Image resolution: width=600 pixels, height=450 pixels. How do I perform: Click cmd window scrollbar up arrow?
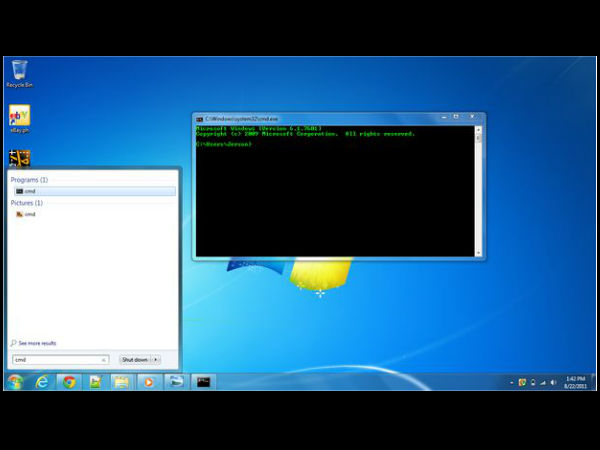[x=478, y=130]
